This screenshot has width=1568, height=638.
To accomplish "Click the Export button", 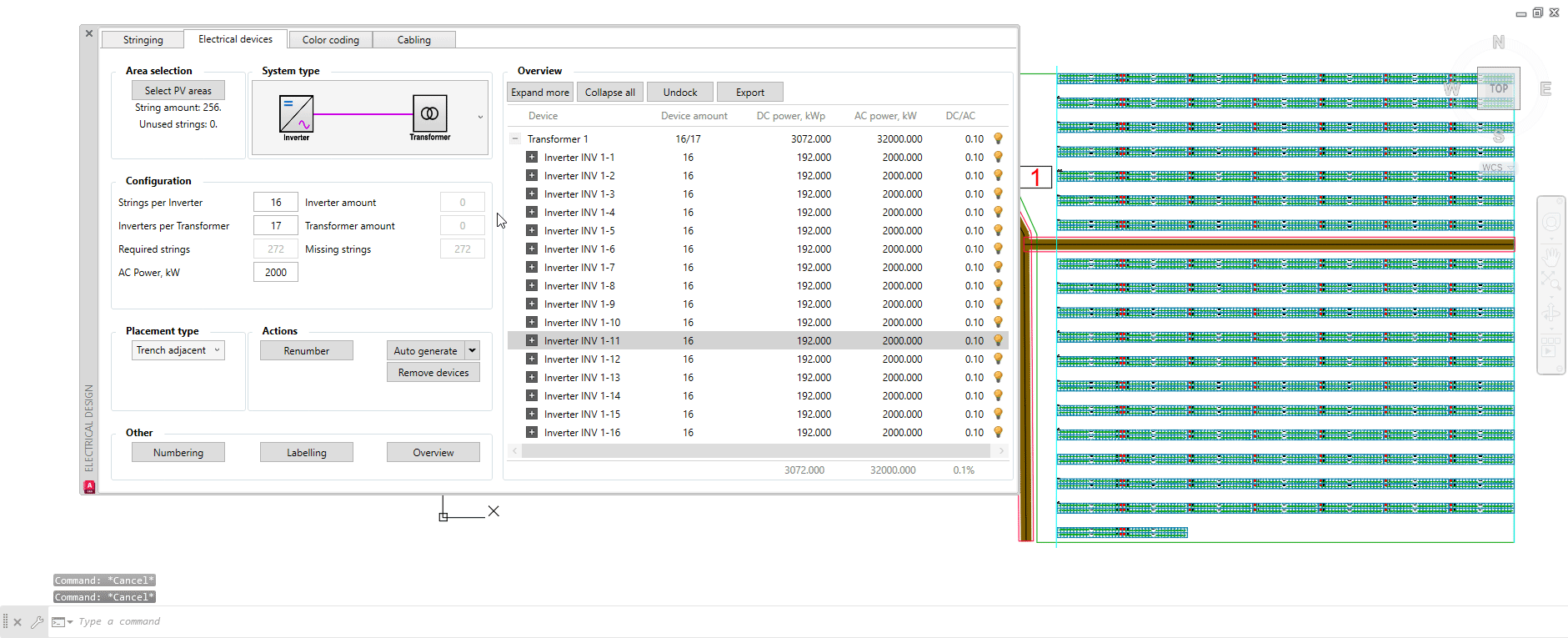I will (x=750, y=92).
